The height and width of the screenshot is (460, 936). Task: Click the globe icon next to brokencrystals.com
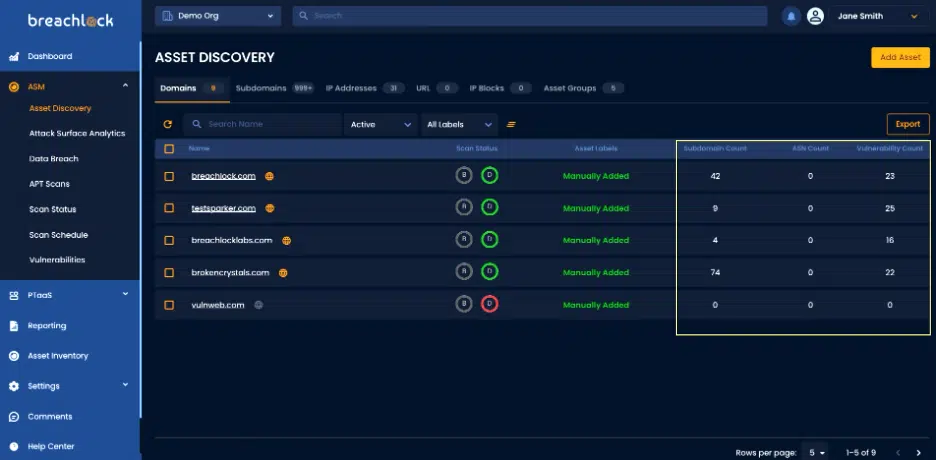pyautogui.click(x=283, y=273)
